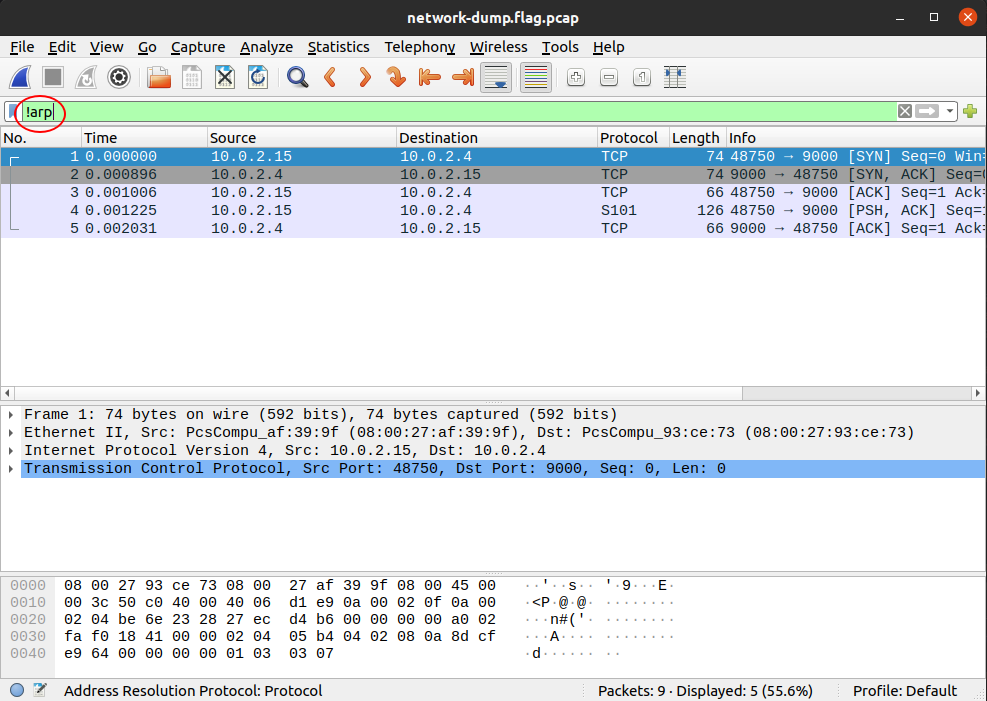
Task: Open the Analyze menu
Action: click(x=266, y=47)
